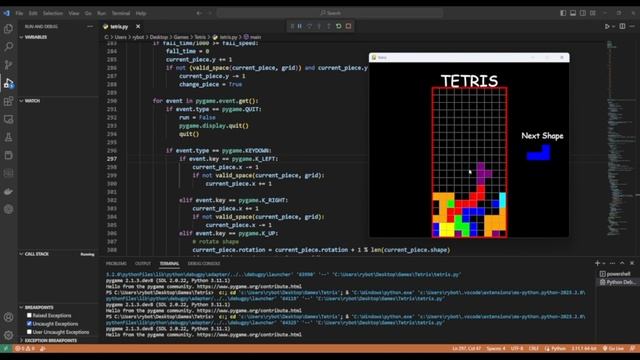Viewport: 640px width, 360px height.
Task: Toggle the User Uncaught Exceptions checkbox
Action: (x=29, y=332)
